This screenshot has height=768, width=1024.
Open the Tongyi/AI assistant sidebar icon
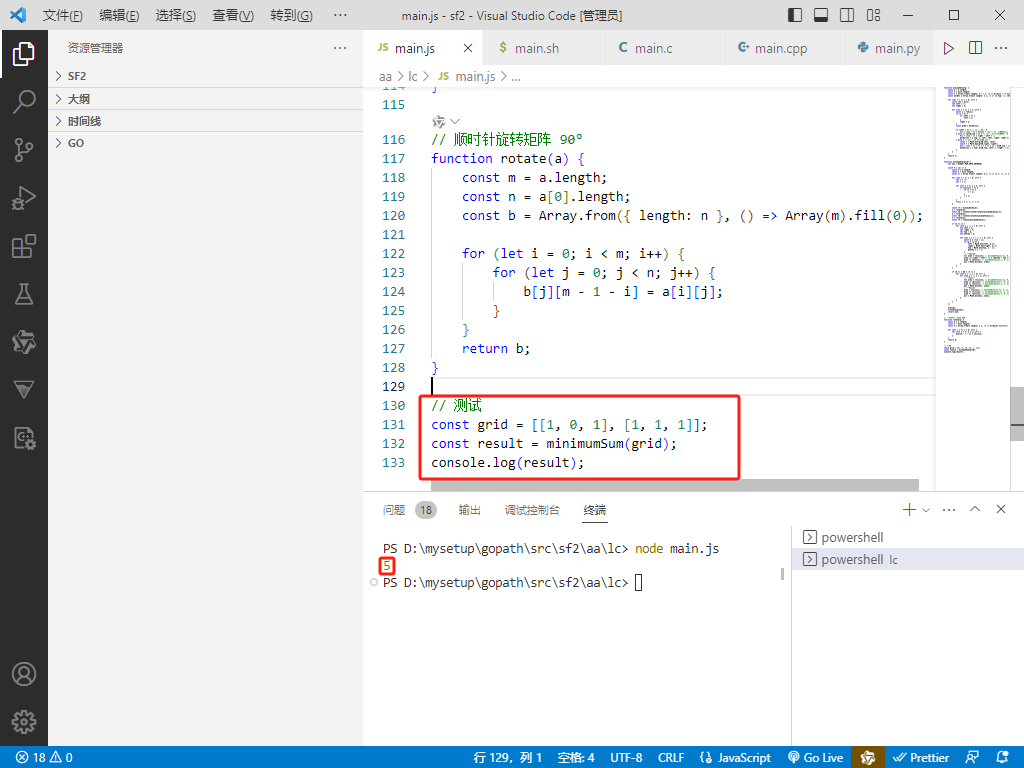[x=24, y=342]
